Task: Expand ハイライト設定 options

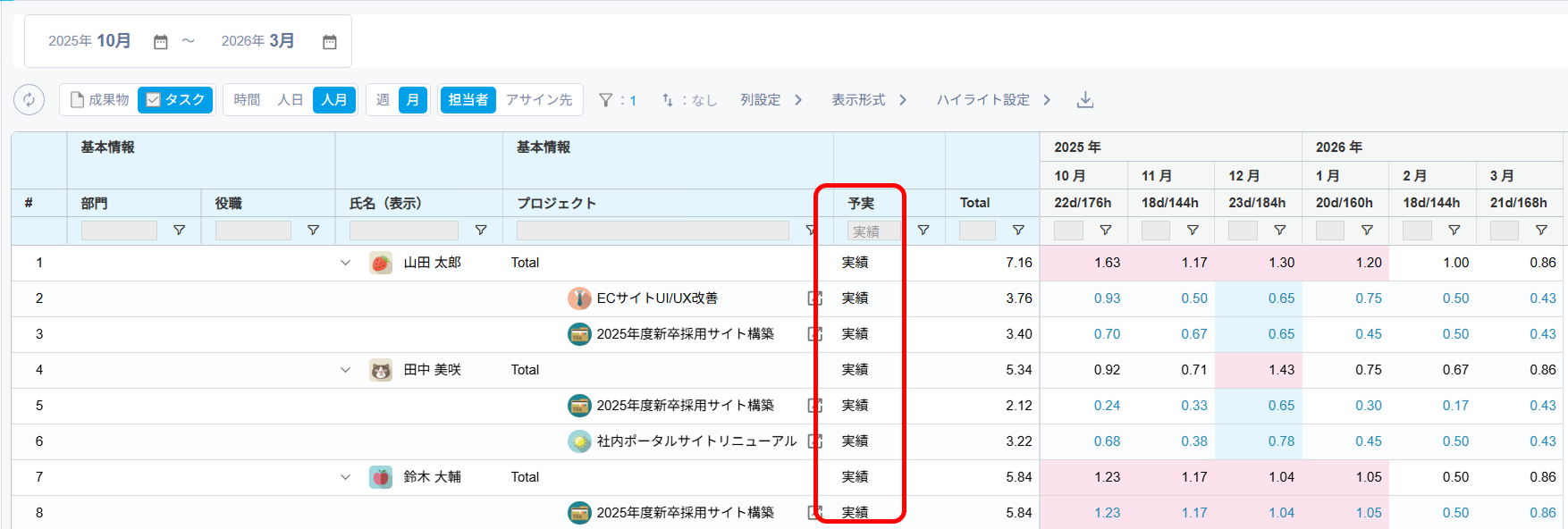Action: tap(993, 100)
